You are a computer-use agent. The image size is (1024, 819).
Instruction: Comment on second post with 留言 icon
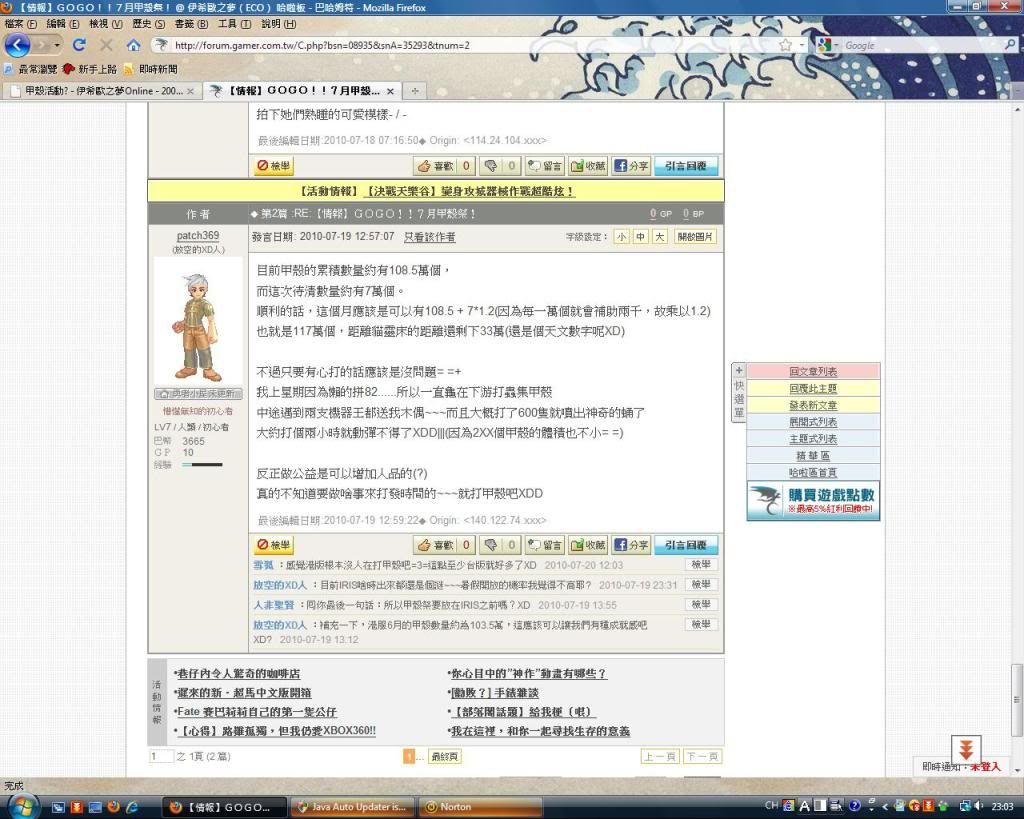coord(545,545)
